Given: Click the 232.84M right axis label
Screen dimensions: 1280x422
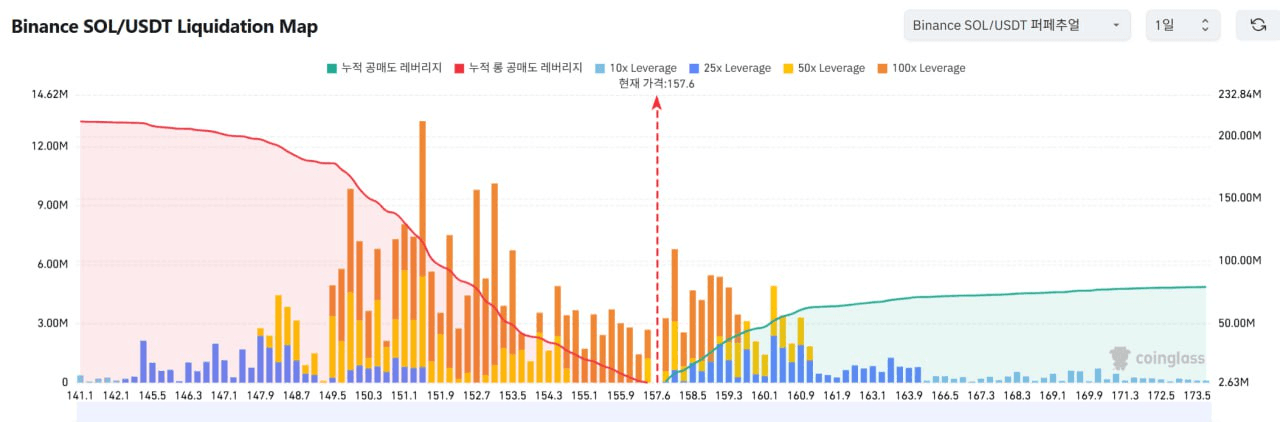Looking at the screenshot, I should 1241,94.
